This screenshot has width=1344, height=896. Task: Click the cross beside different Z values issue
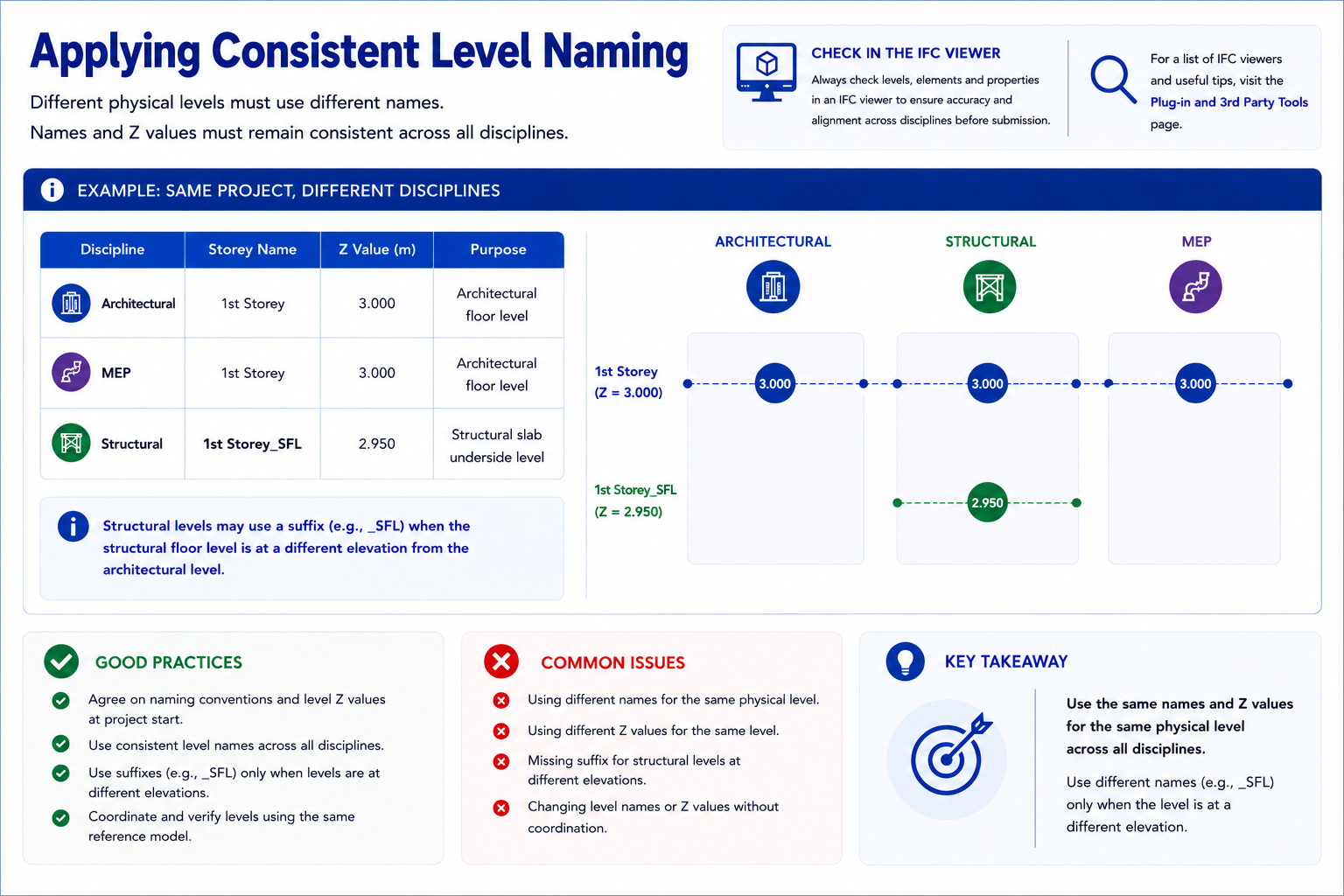pyautogui.click(x=501, y=731)
